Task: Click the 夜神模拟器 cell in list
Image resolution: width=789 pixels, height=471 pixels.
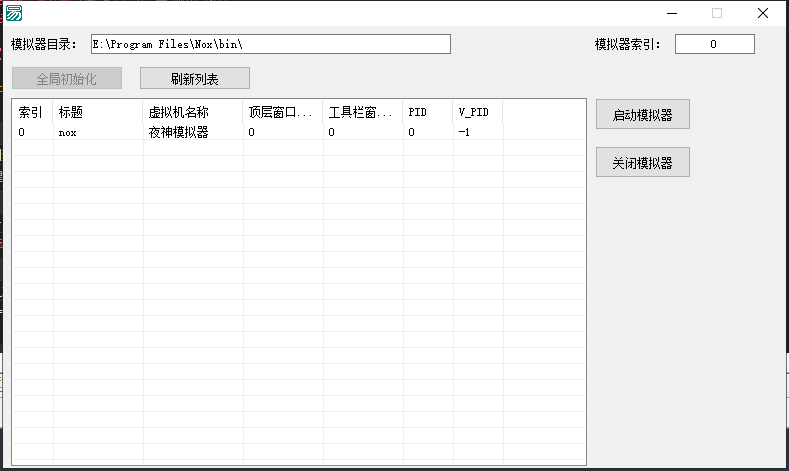Action: 178,132
